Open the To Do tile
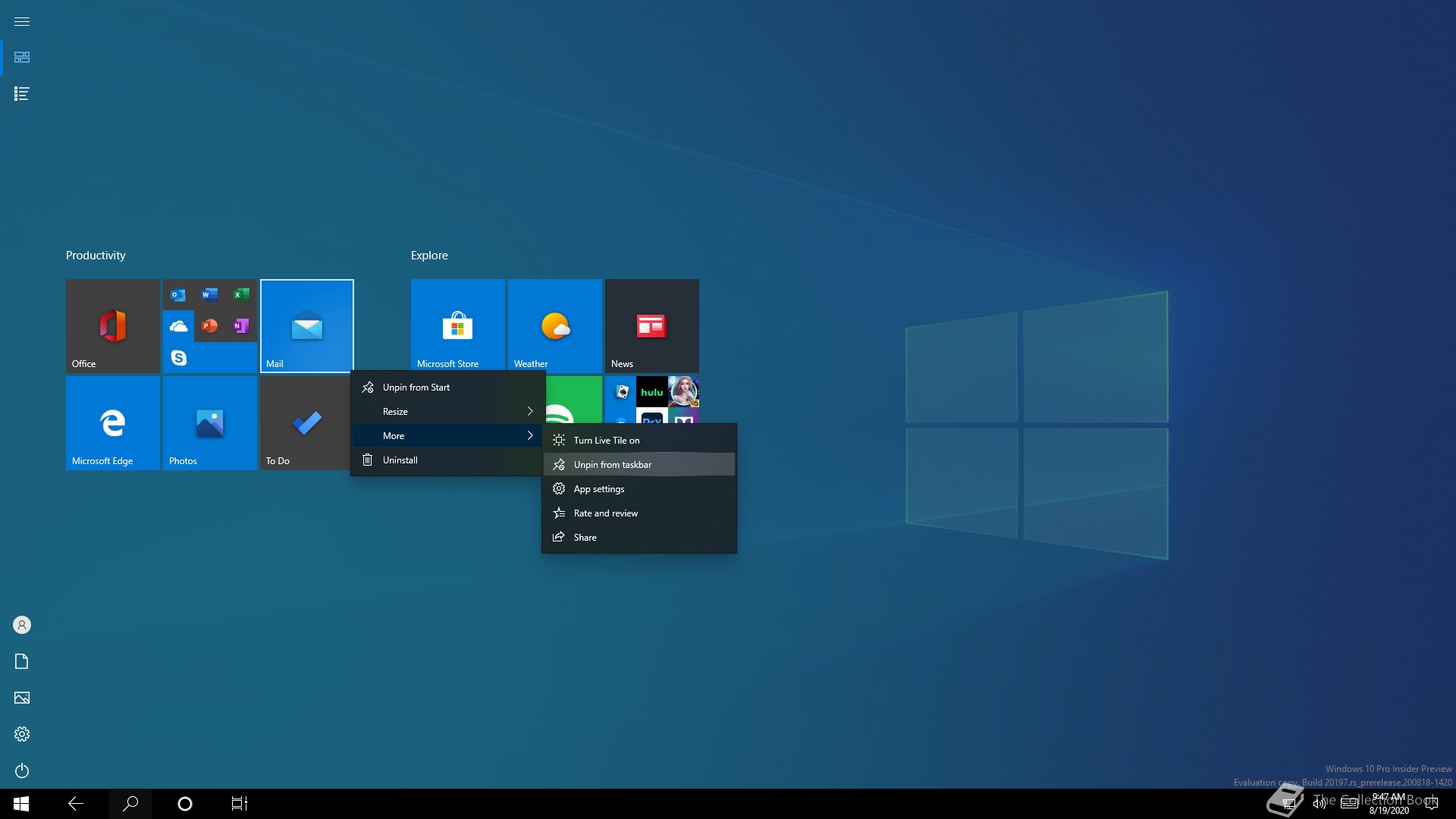Viewport: 1456px width, 819px height. [x=305, y=422]
